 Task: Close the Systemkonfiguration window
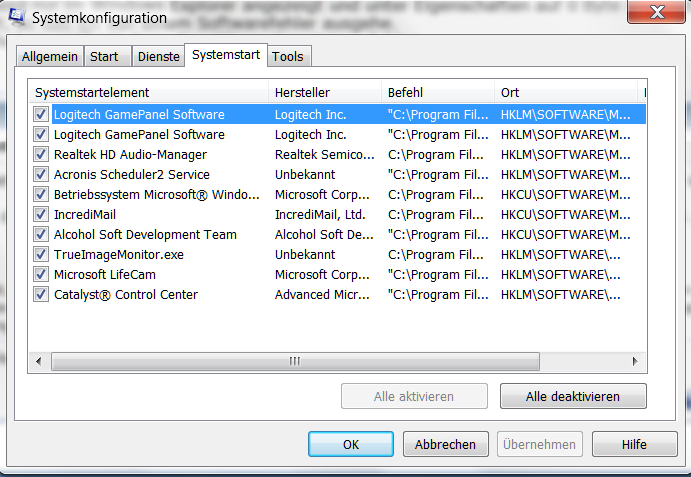pyautogui.click(x=656, y=11)
